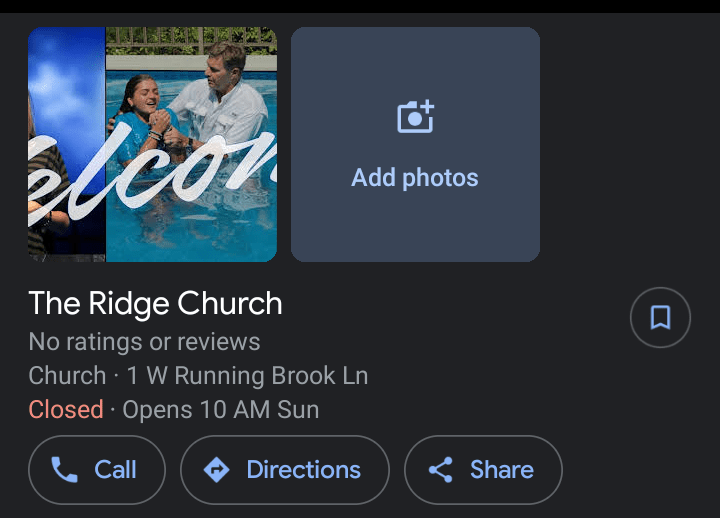
Task: Tap the red Closed status
Action: (66, 409)
